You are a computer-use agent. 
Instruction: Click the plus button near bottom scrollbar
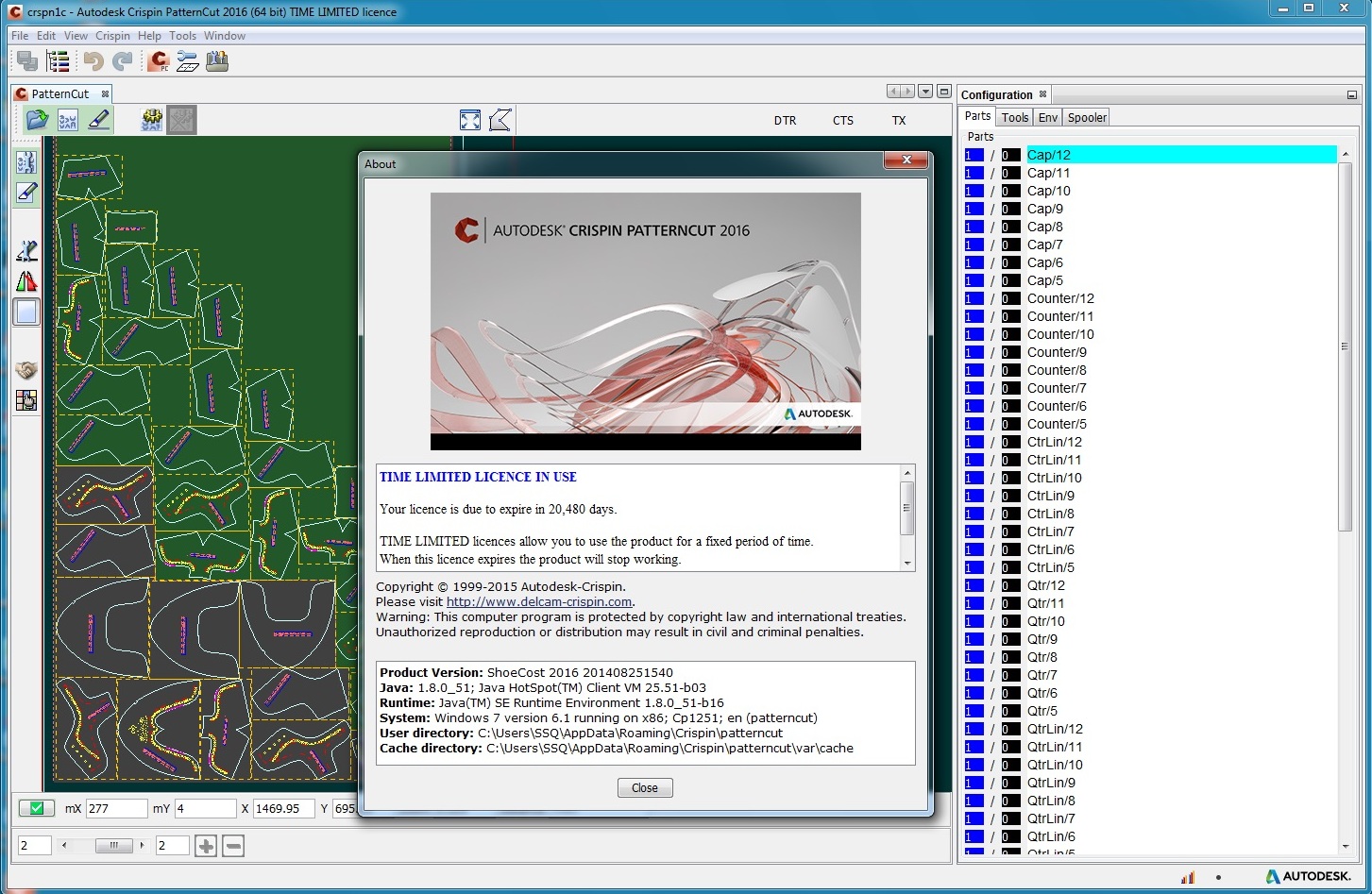[x=206, y=846]
